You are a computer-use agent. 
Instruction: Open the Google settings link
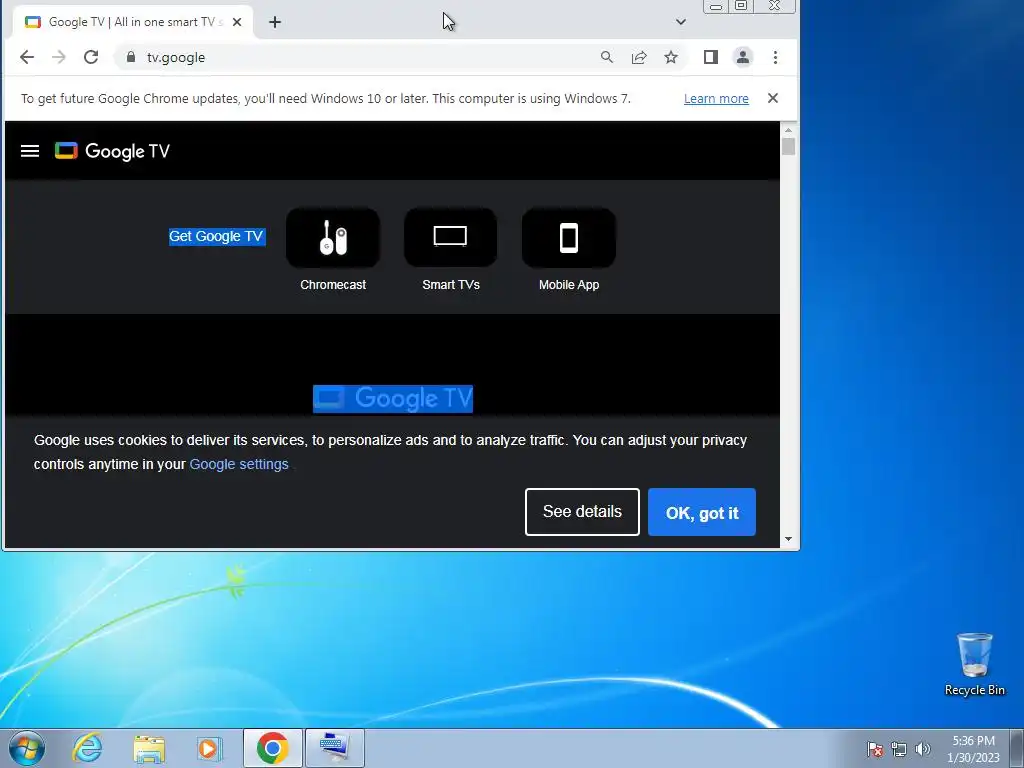[239, 464]
